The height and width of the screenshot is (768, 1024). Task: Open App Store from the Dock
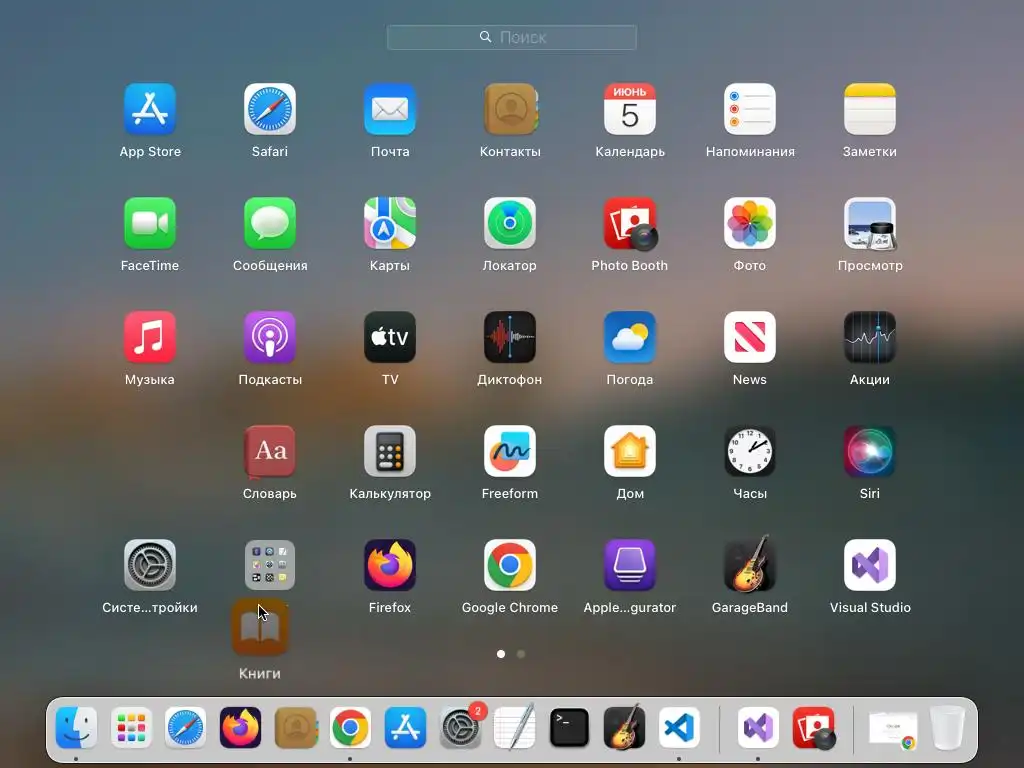405,728
